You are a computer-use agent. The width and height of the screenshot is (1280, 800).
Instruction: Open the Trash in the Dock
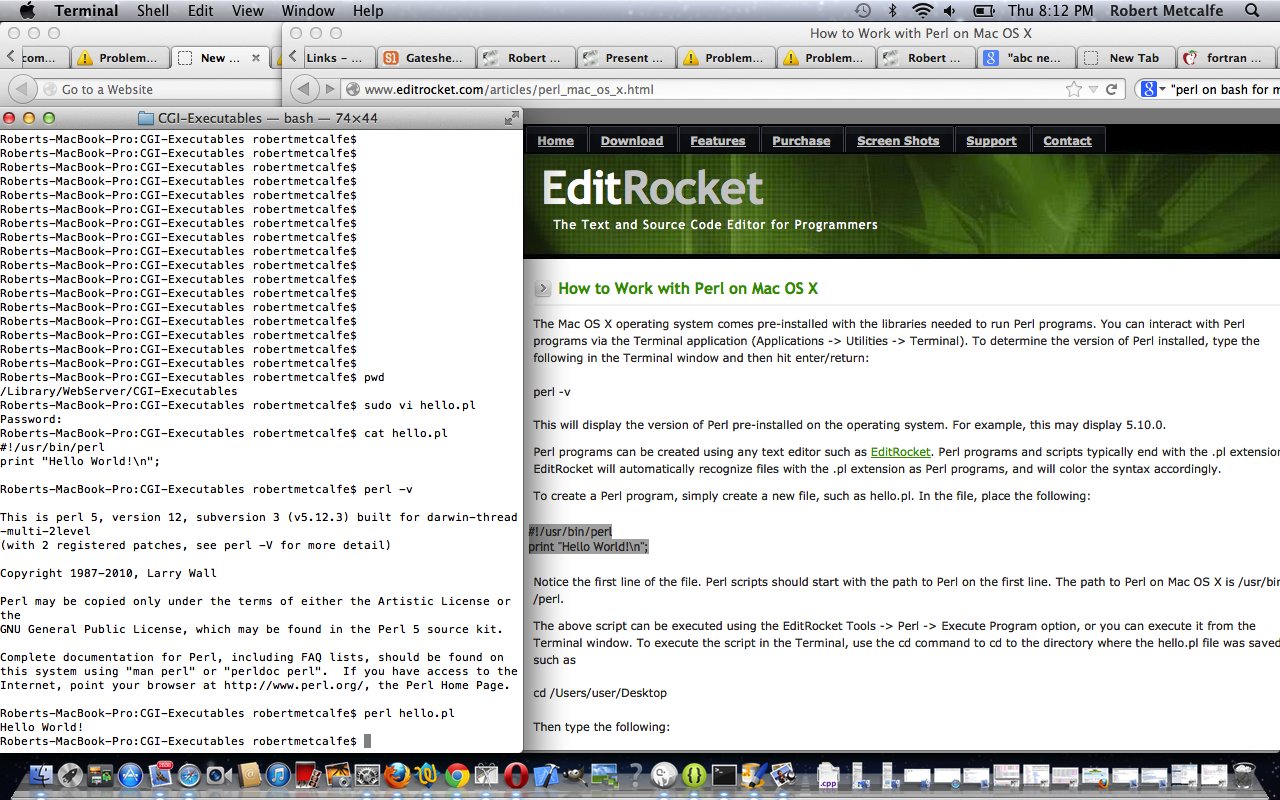(x=1243, y=776)
